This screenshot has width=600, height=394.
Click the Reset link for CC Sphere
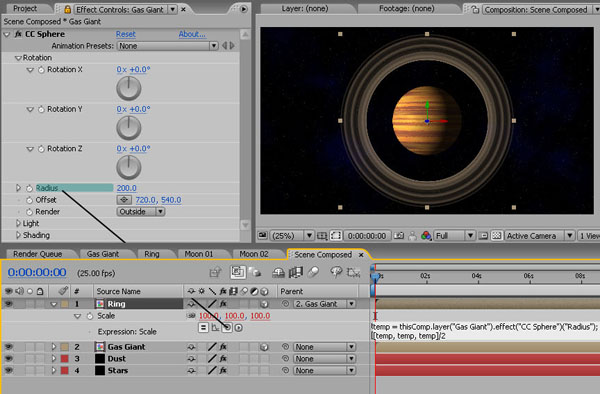pos(126,34)
